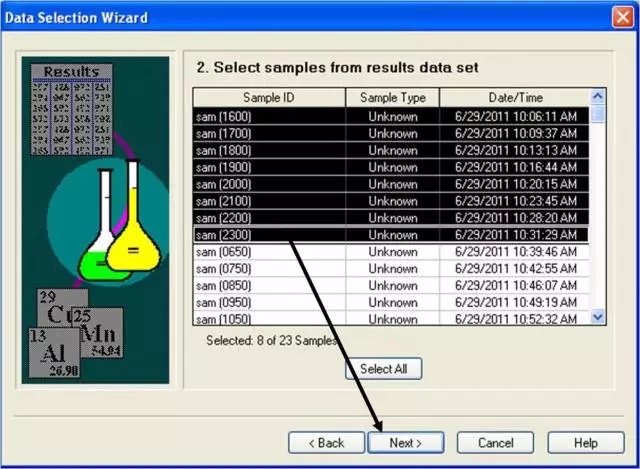Select sample row sam (0650)
The width and height of the screenshot is (640, 469).
click(x=269, y=252)
